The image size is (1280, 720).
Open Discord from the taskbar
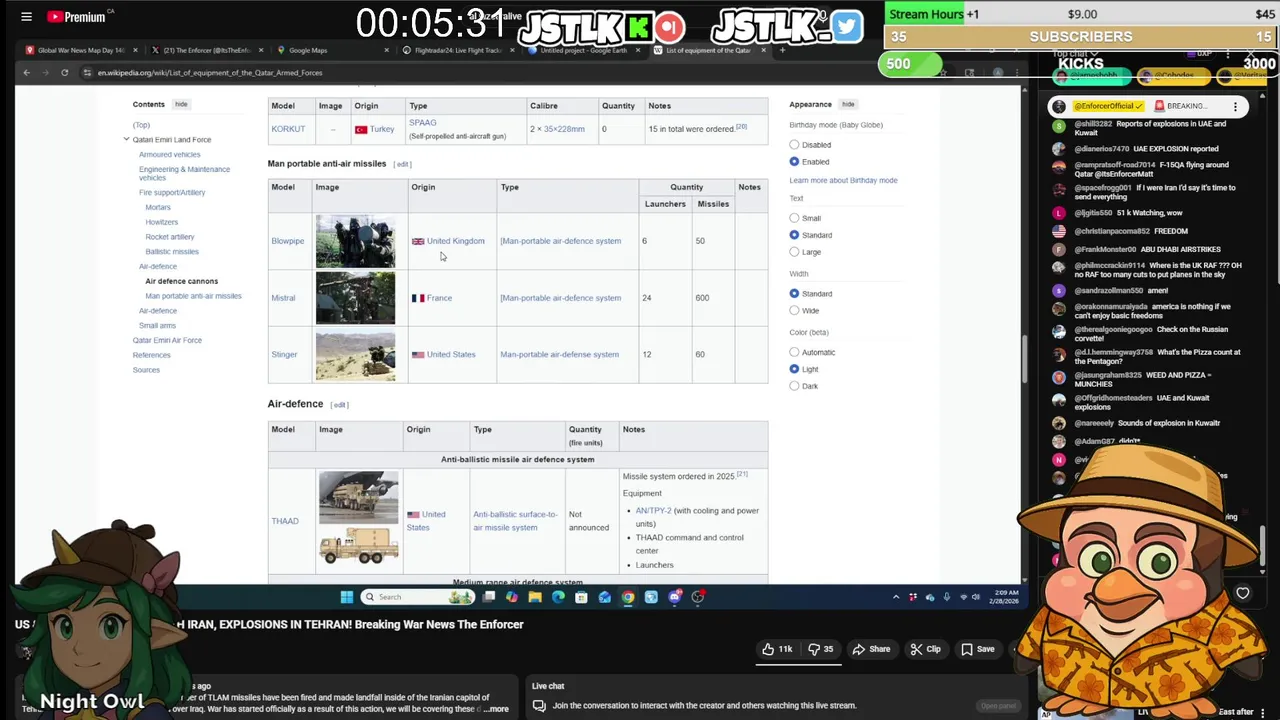(674, 597)
